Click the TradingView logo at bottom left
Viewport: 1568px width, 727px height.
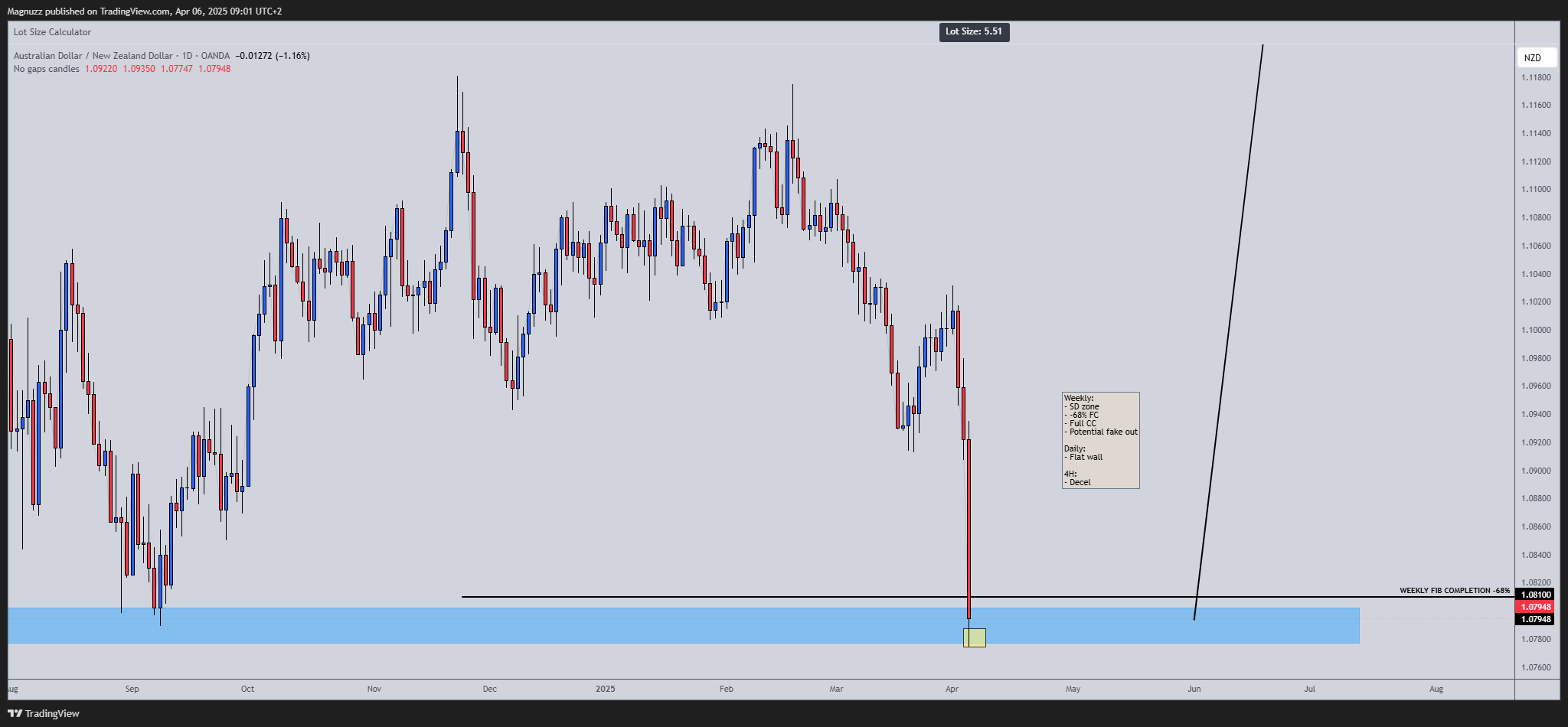click(44, 713)
